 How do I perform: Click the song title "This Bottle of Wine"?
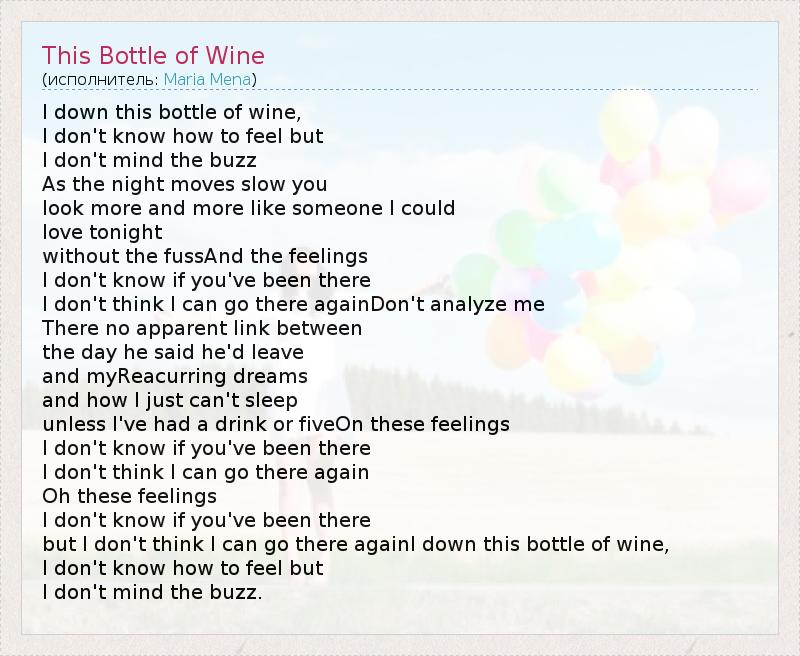pos(153,55)
